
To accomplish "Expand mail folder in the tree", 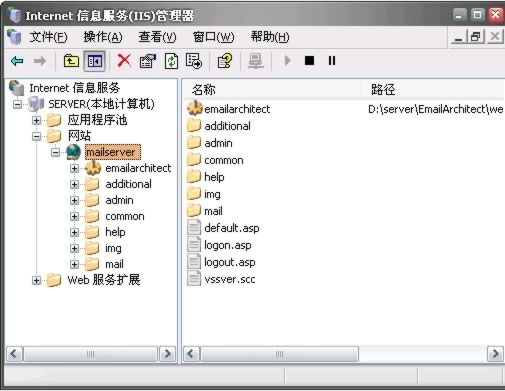I will tap(74, 264).
